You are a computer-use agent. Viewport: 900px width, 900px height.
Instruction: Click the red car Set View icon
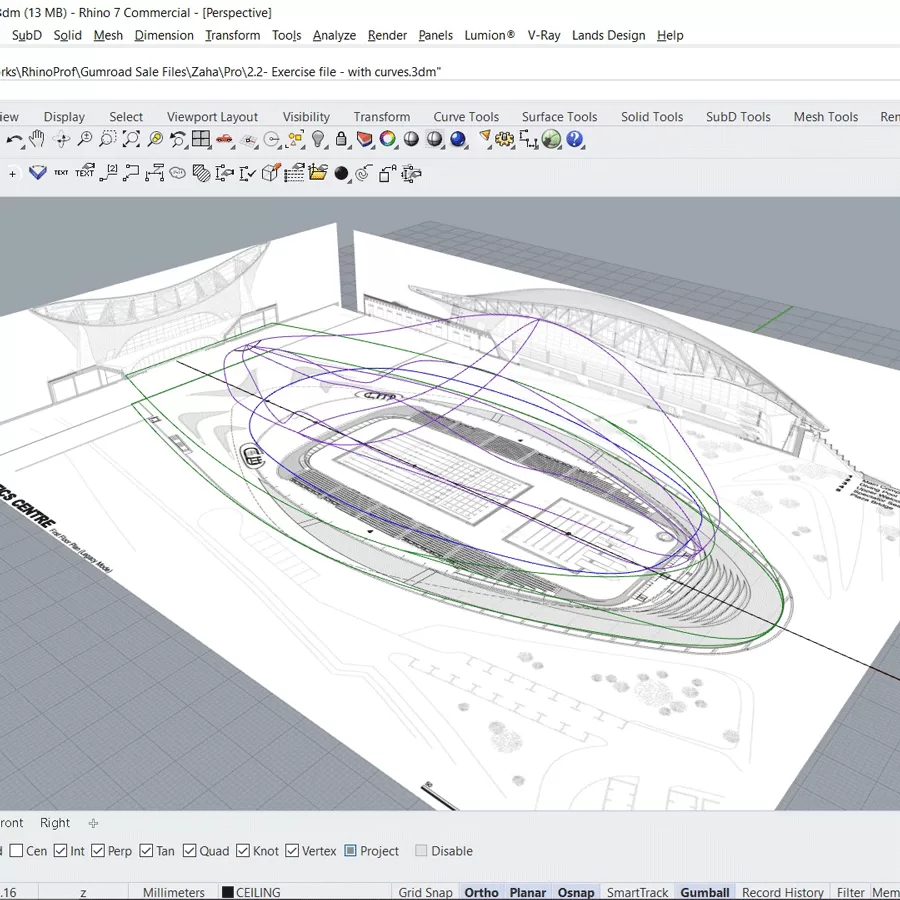point(224,139)
